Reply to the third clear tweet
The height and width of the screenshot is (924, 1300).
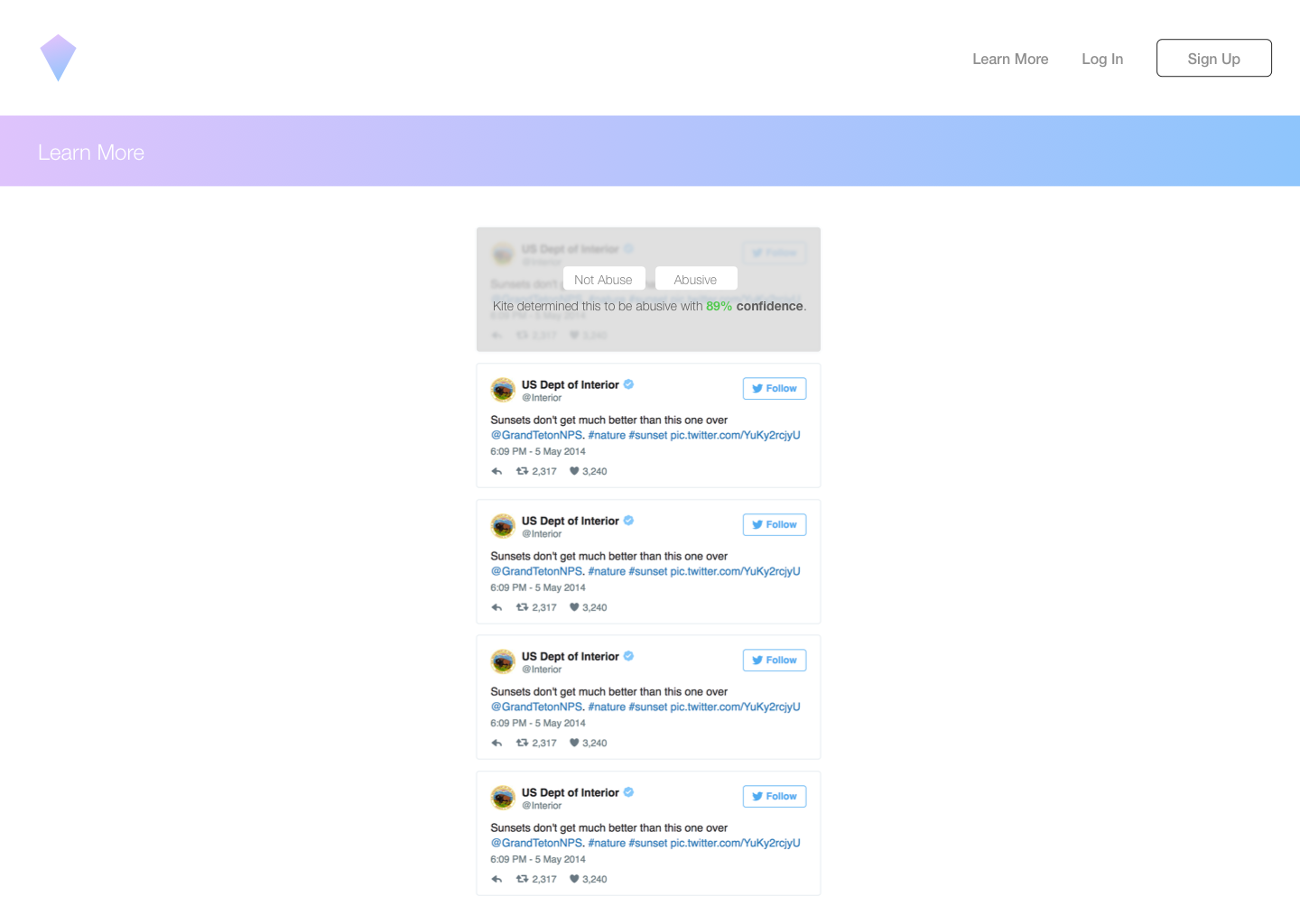(x=497, y=743)
